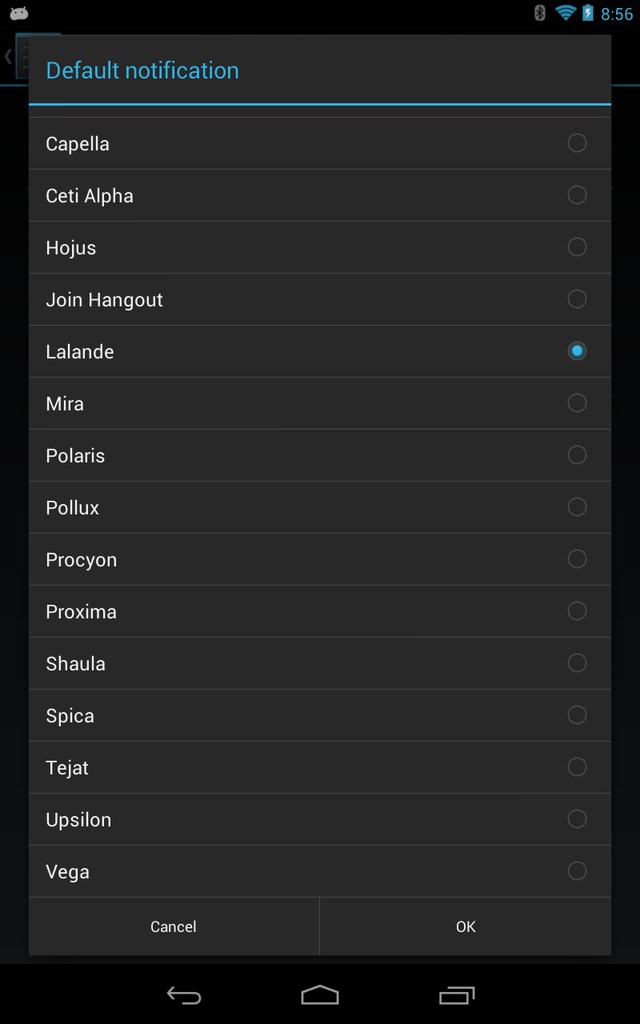Tap the battery status icon

(588, 12)
